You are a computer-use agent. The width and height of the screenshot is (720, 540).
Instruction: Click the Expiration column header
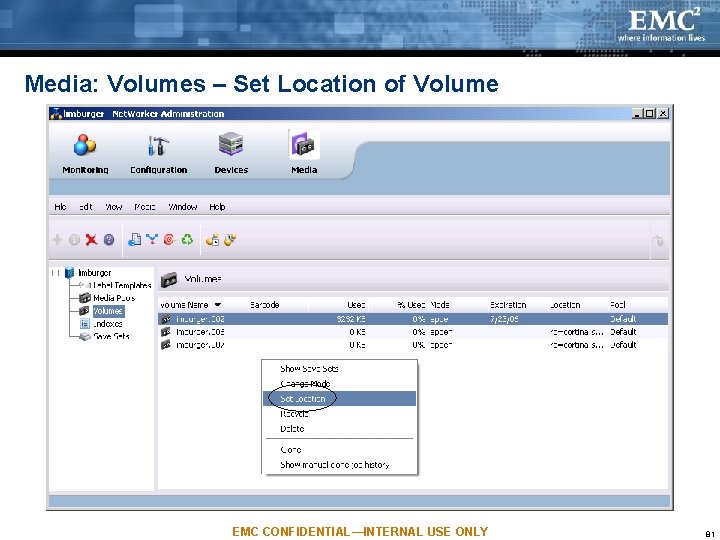(x=508, y=305)
